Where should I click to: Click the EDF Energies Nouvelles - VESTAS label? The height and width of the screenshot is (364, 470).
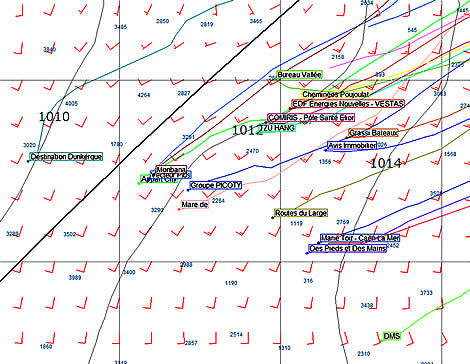348,104
